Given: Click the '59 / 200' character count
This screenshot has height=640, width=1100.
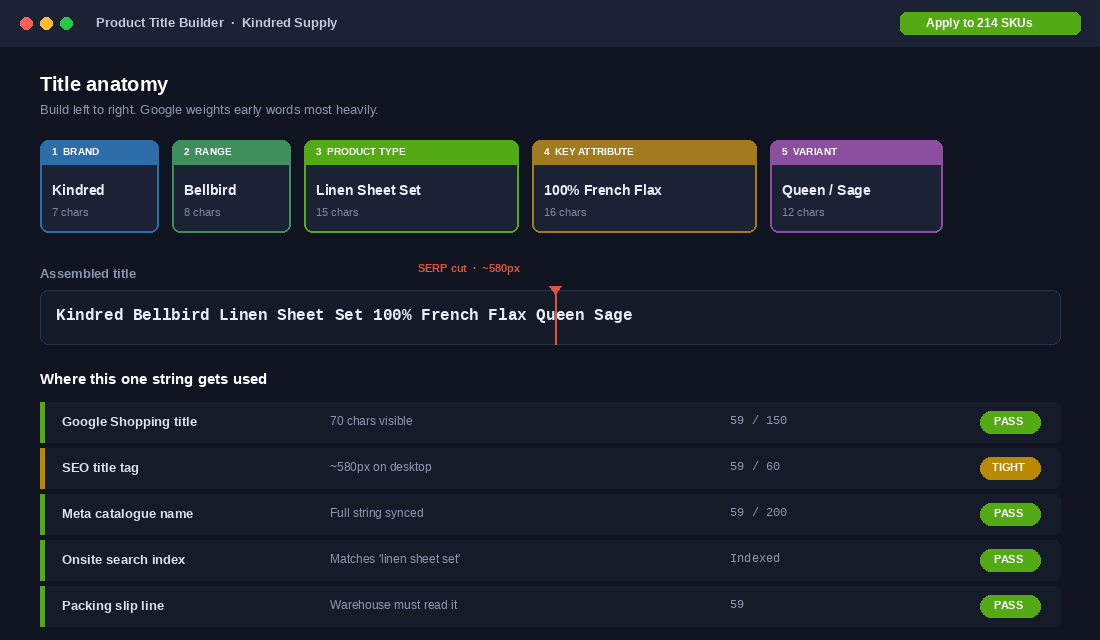Looking at the screenshot, I should click(758, 513).
